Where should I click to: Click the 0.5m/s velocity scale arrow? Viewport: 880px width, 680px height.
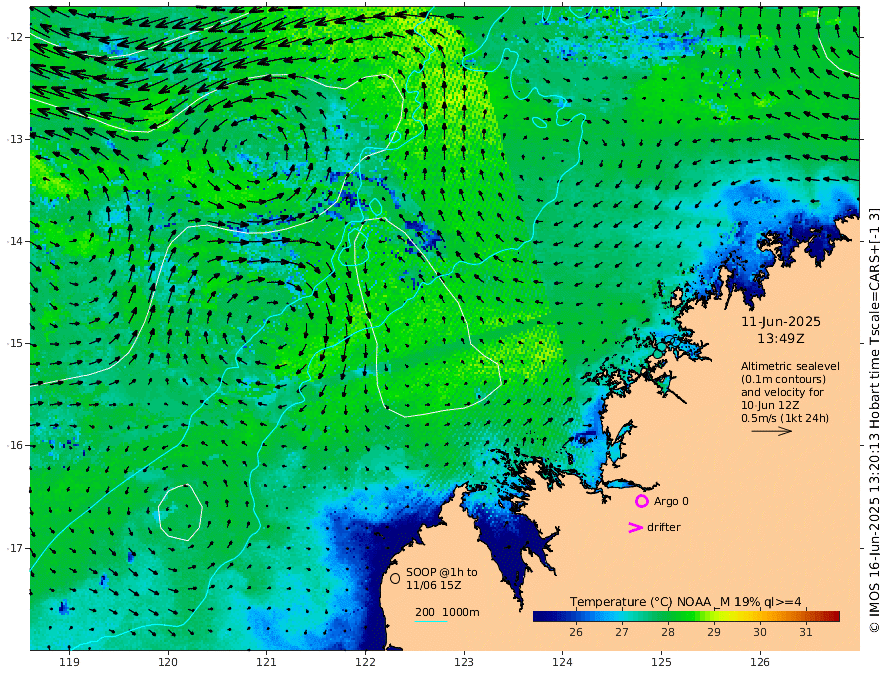click(771, 431)
